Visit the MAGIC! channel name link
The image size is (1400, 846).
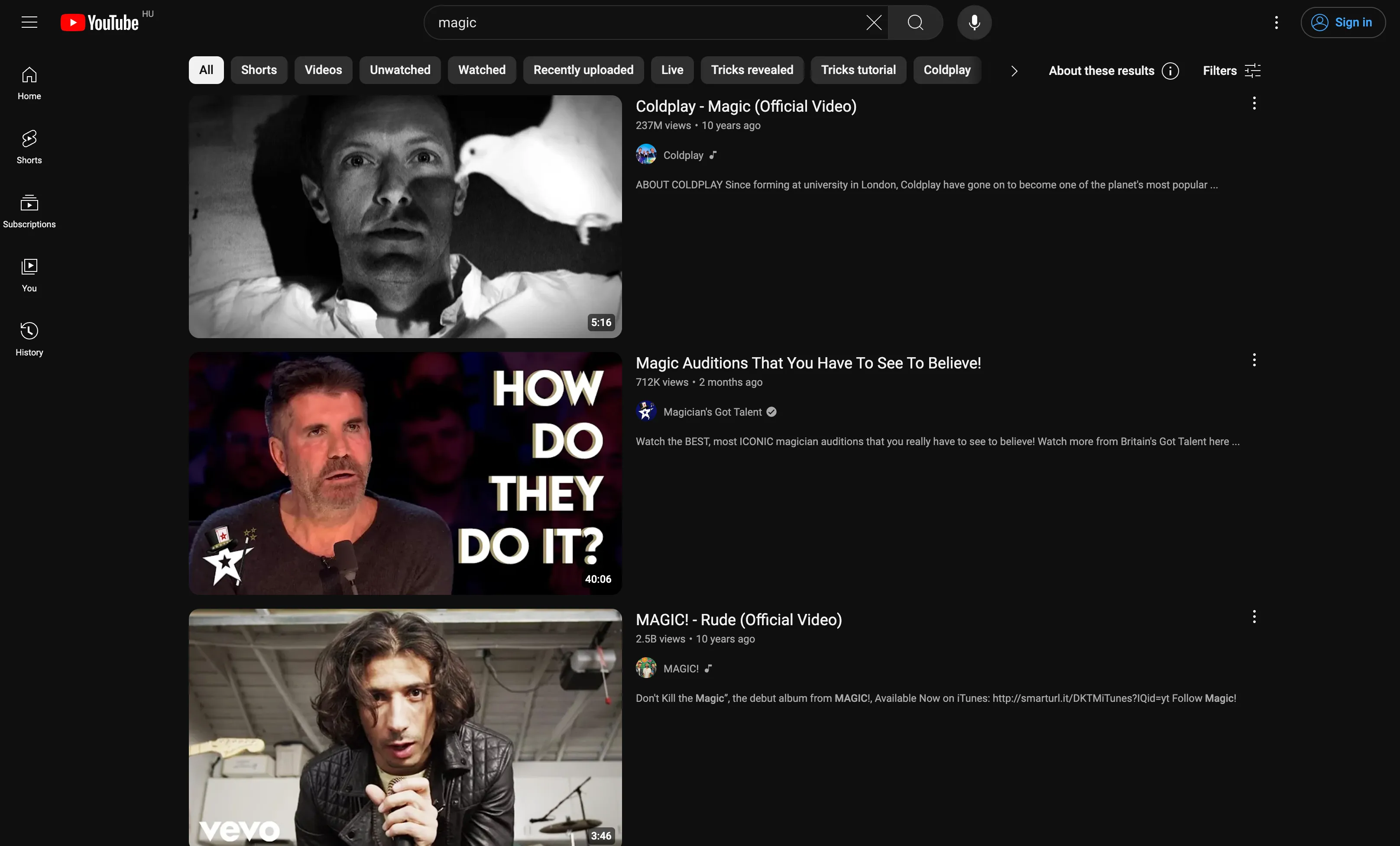(x=681, y=668)
